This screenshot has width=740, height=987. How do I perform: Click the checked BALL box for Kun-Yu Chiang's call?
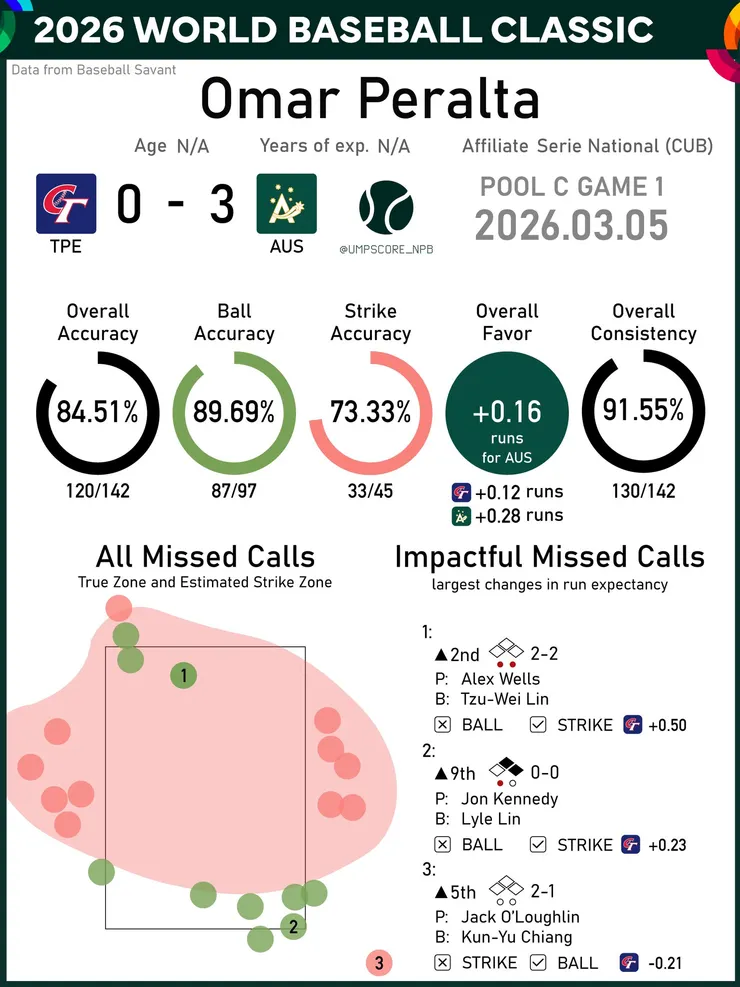click(538, 963)
